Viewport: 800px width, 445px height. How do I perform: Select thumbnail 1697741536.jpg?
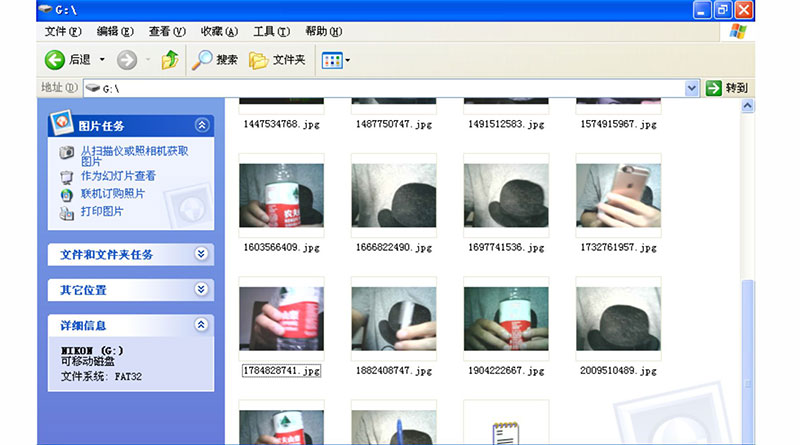coord(506,195)
